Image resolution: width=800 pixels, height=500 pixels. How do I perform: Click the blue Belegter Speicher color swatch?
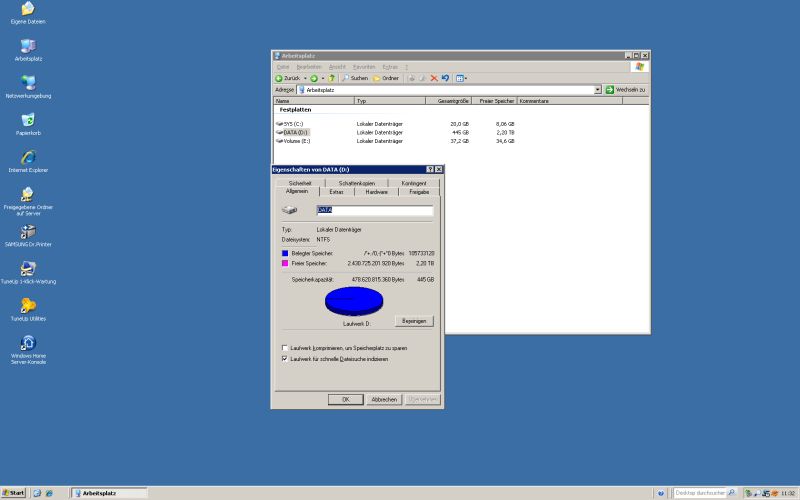click(x=285, y=254)
